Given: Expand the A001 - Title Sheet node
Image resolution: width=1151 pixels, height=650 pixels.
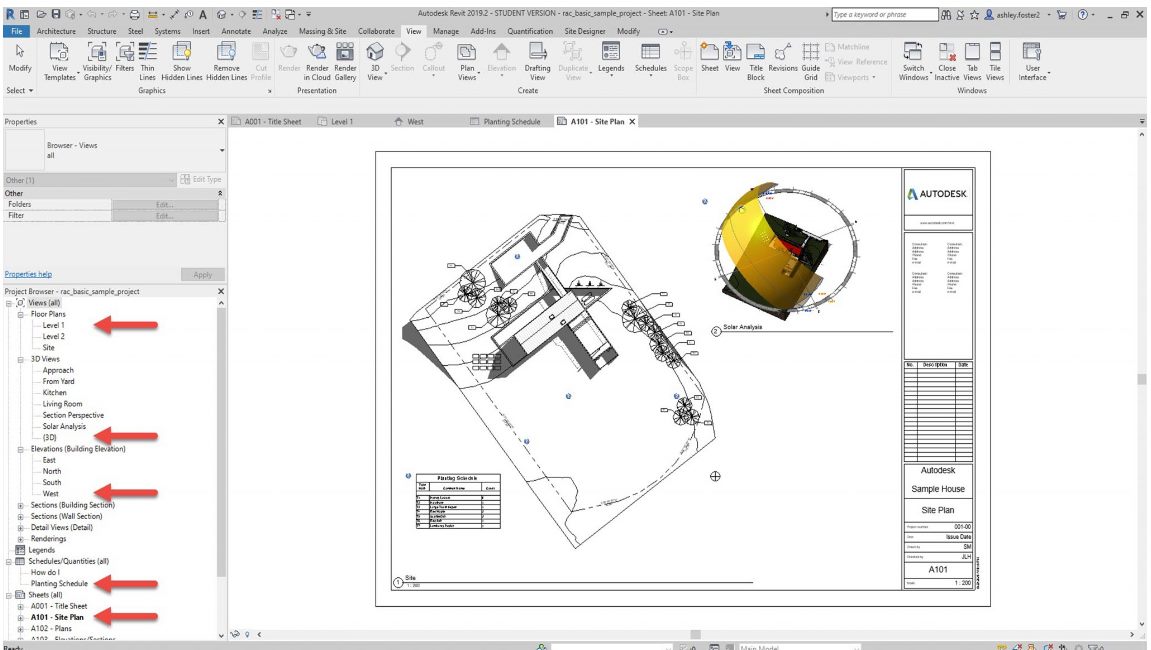Looking at the screenshot, I should [21, 607].
